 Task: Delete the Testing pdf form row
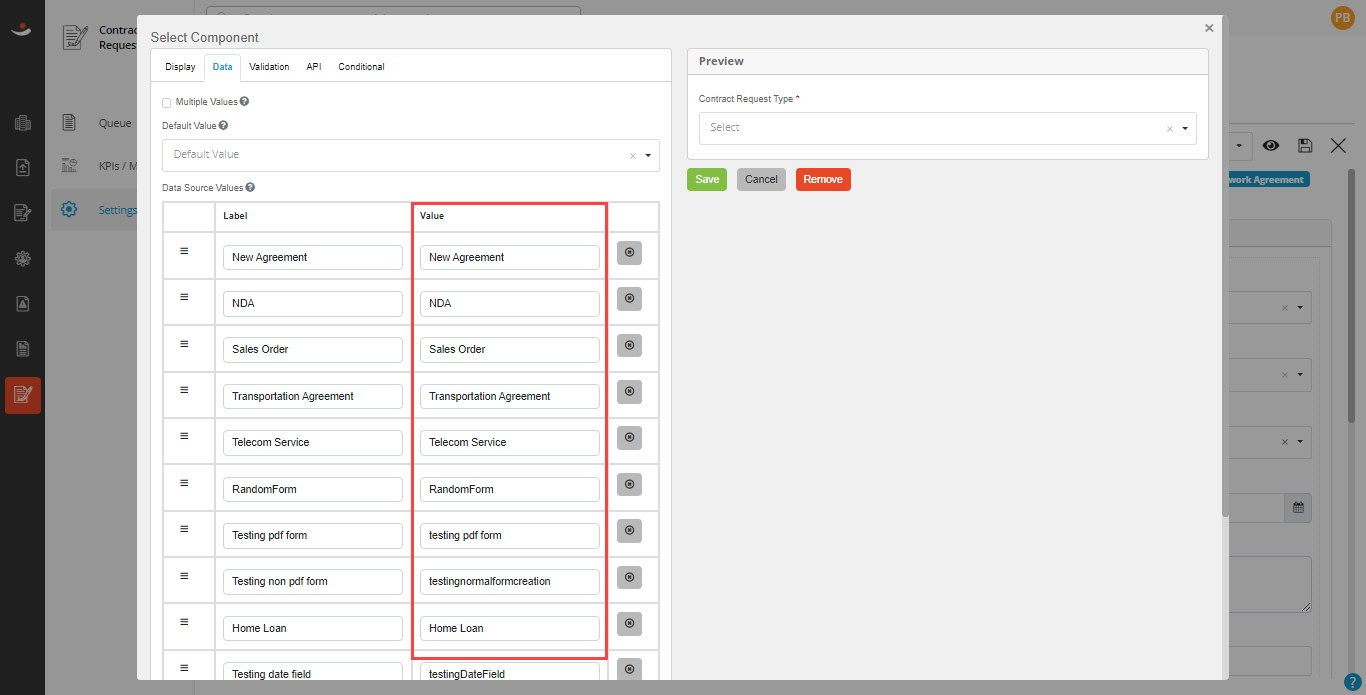(x=629, y=531)
